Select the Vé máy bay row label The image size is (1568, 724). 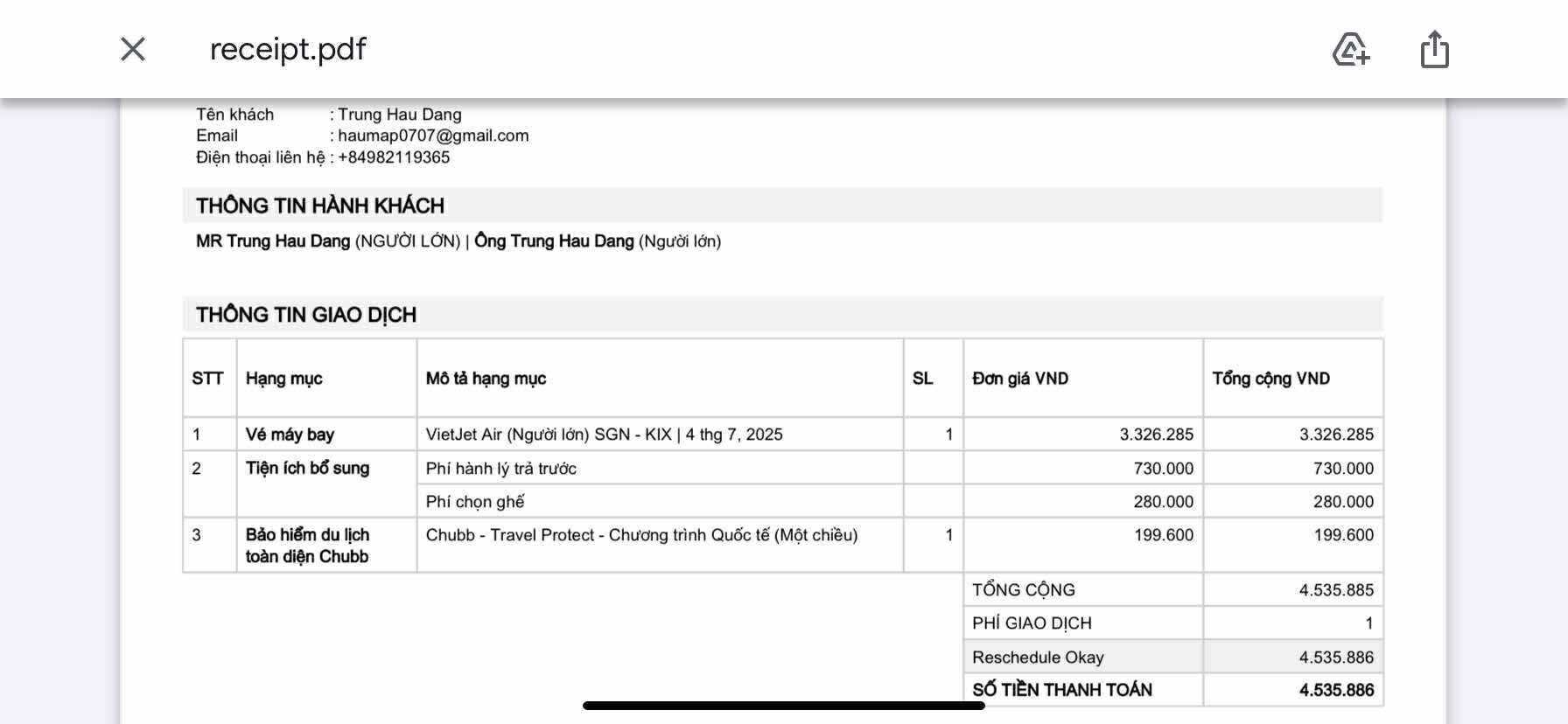[290, 435]
